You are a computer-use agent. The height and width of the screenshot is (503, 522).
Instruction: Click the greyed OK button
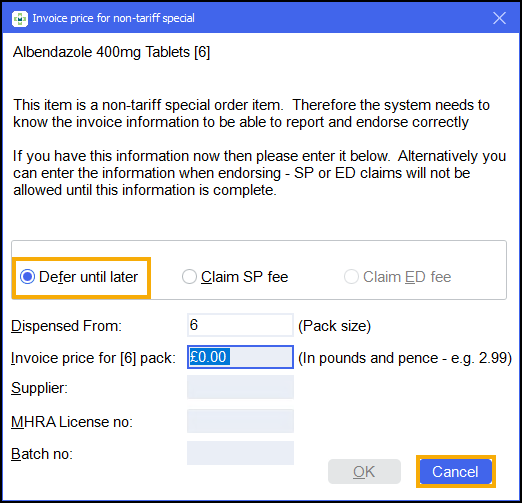(x=364, y=471)
